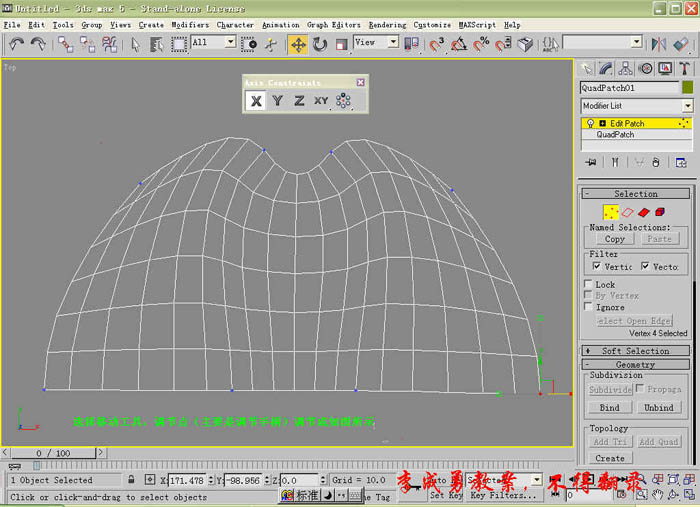The image size is (700, 507).
Task: Open the Motion command panel tab
Action: click(646, 68)
